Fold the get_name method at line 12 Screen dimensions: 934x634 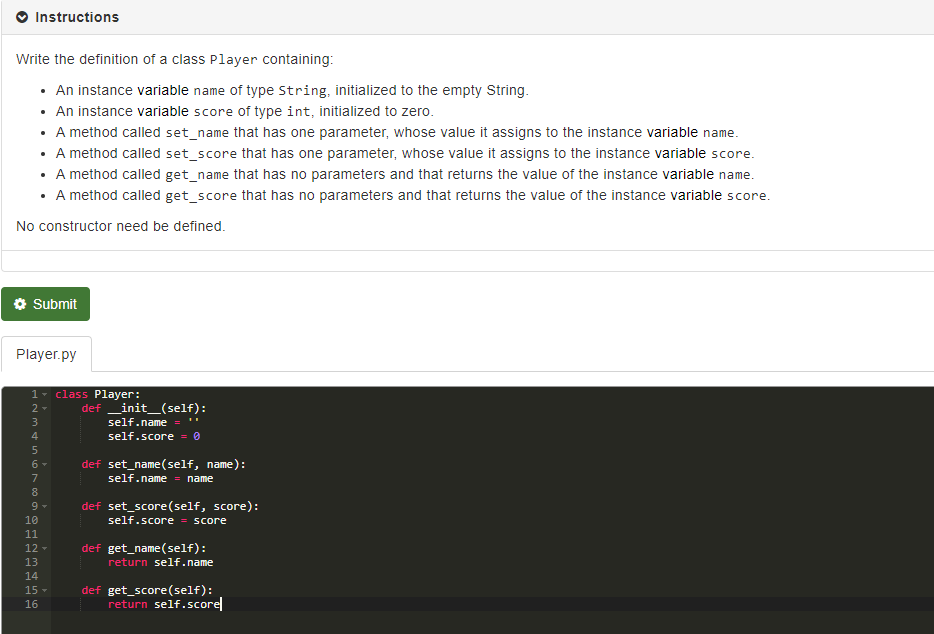(44, 548)
